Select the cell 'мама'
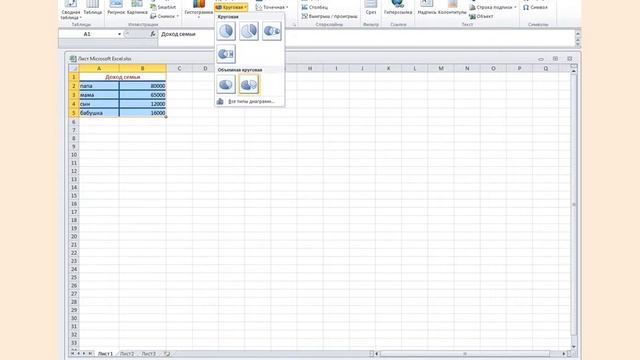Screen dimensions: 640x360 [x=99, y=95]
